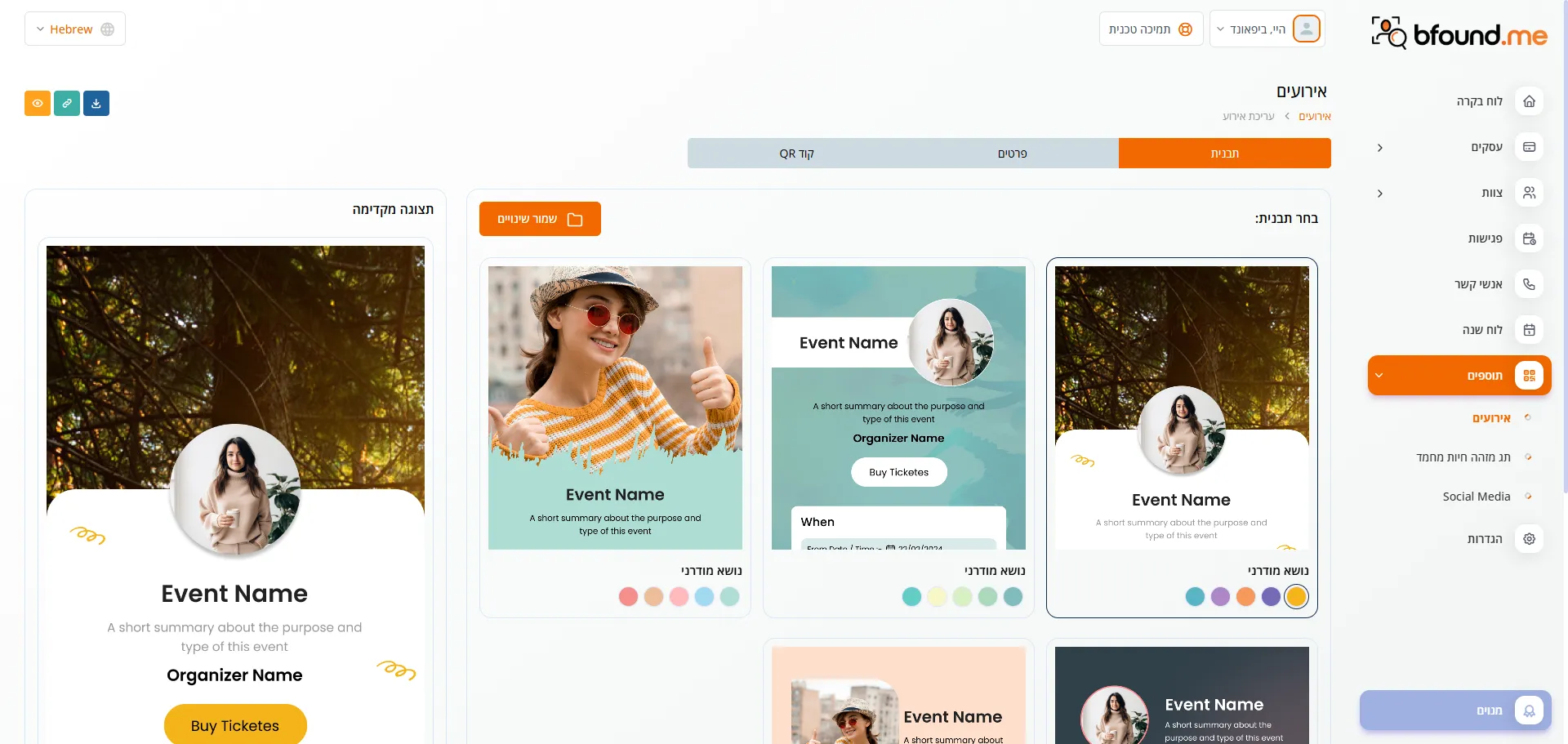Click the teal copy link icon
This screenshot has height=744, width=1568.
click(67, 104)
